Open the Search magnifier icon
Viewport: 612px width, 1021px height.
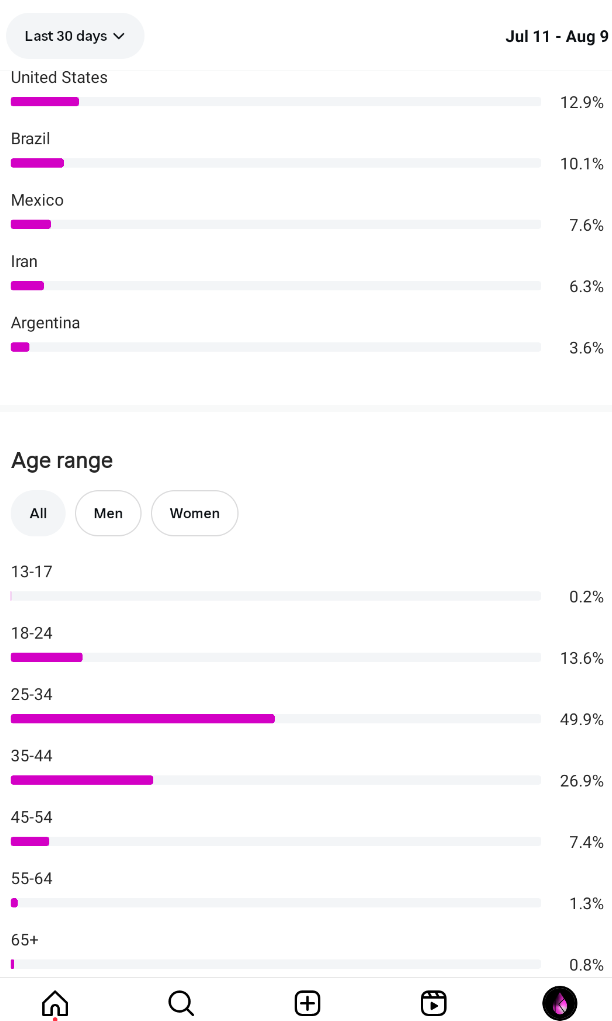181,1002
